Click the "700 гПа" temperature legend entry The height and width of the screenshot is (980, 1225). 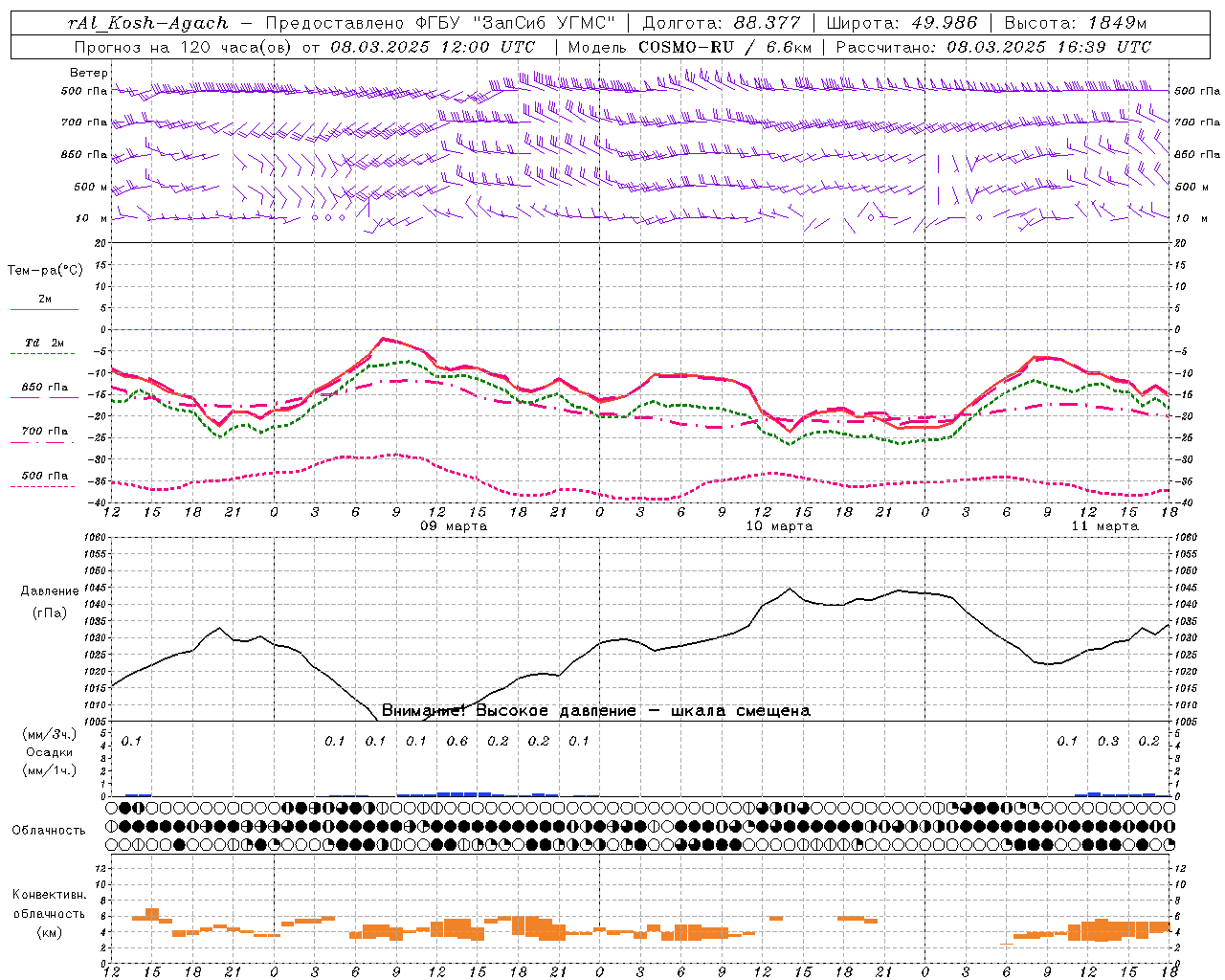pyautogui.click(x=45, y=432)
